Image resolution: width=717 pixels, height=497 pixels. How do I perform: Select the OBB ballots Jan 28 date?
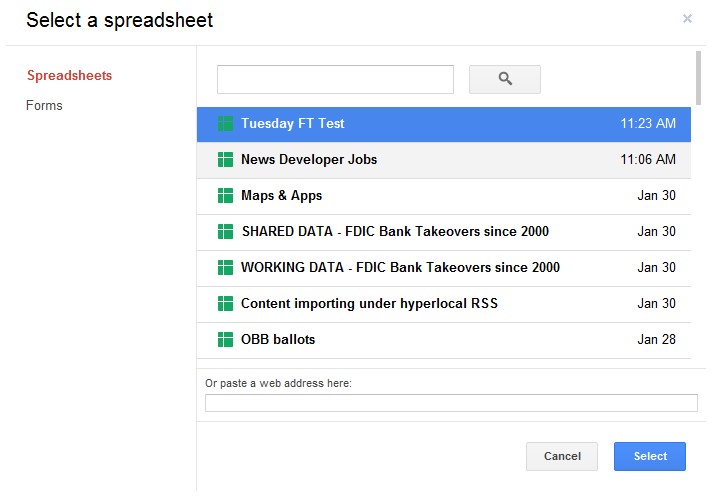656,340
